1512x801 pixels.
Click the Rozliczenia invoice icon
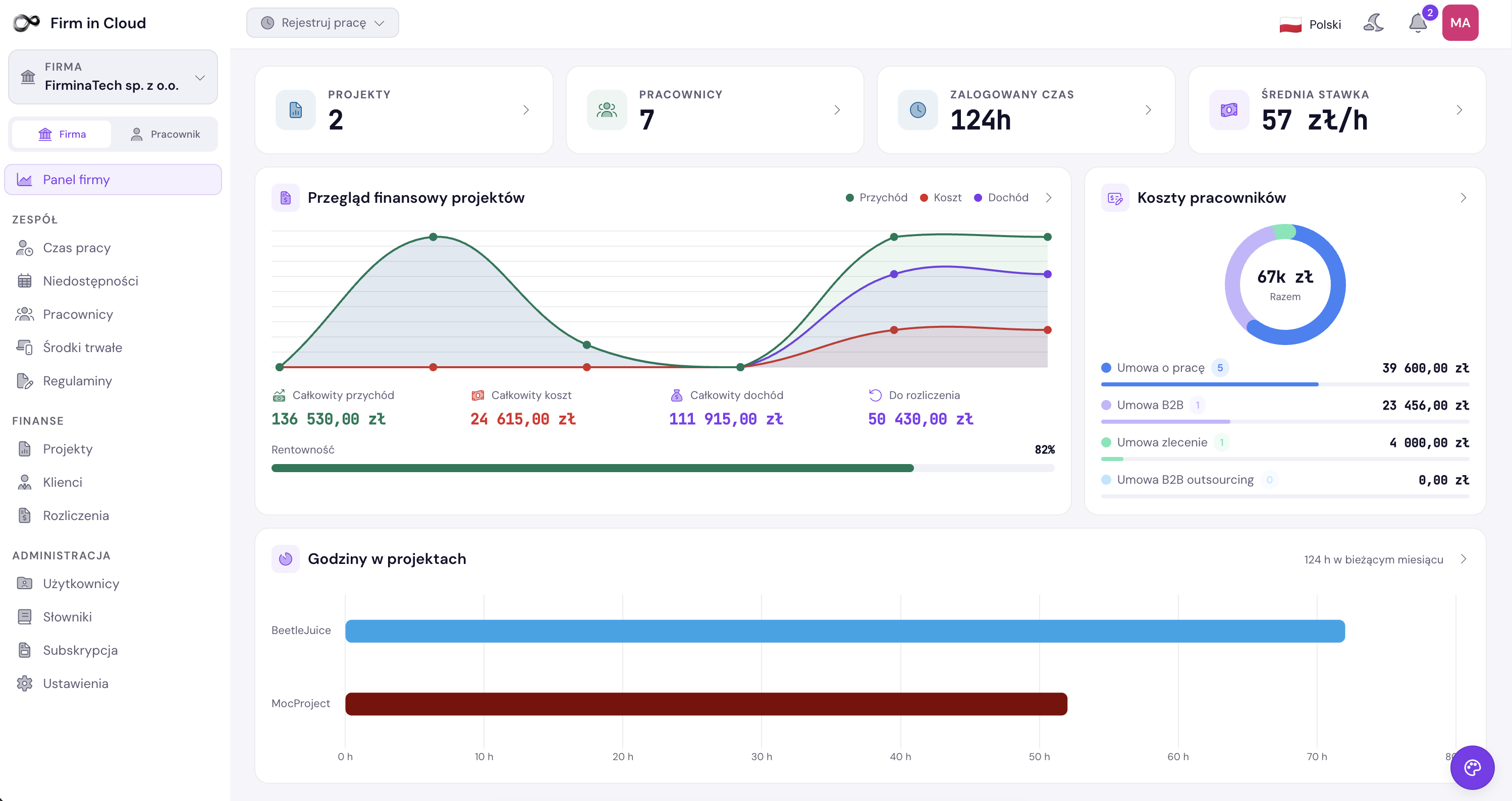point(25,516)
